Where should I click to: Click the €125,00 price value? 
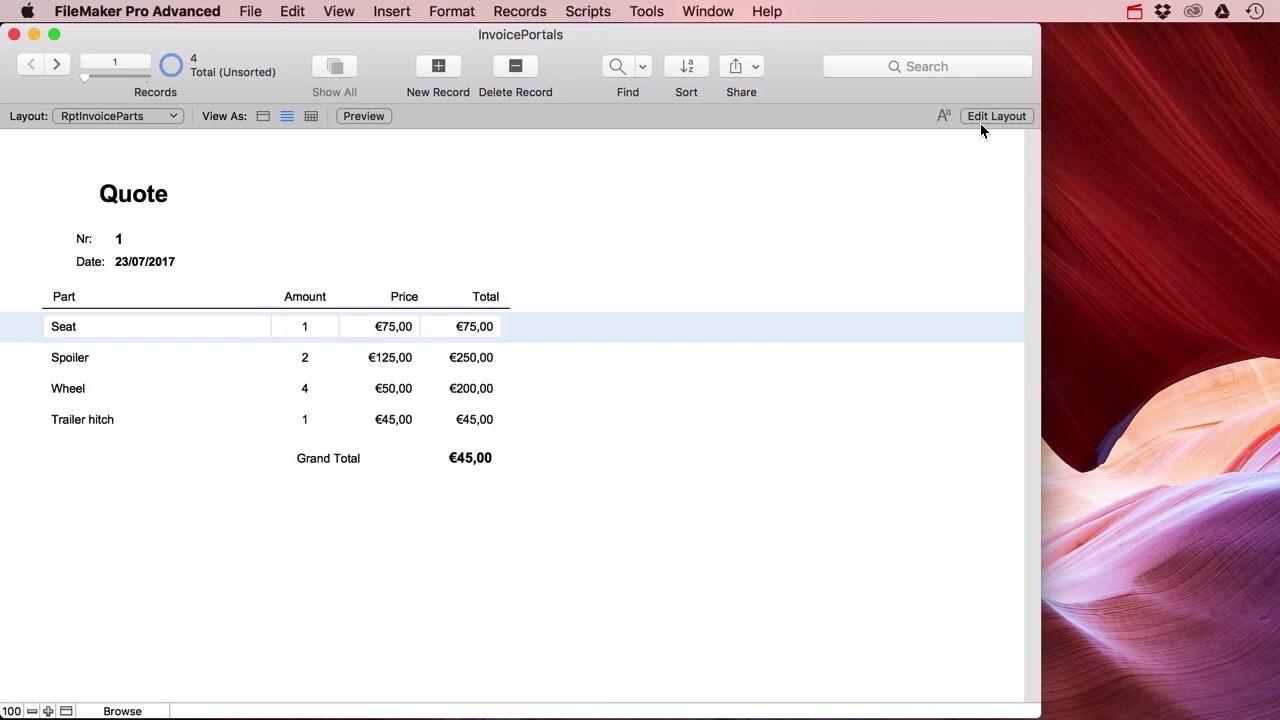point(390,357)
